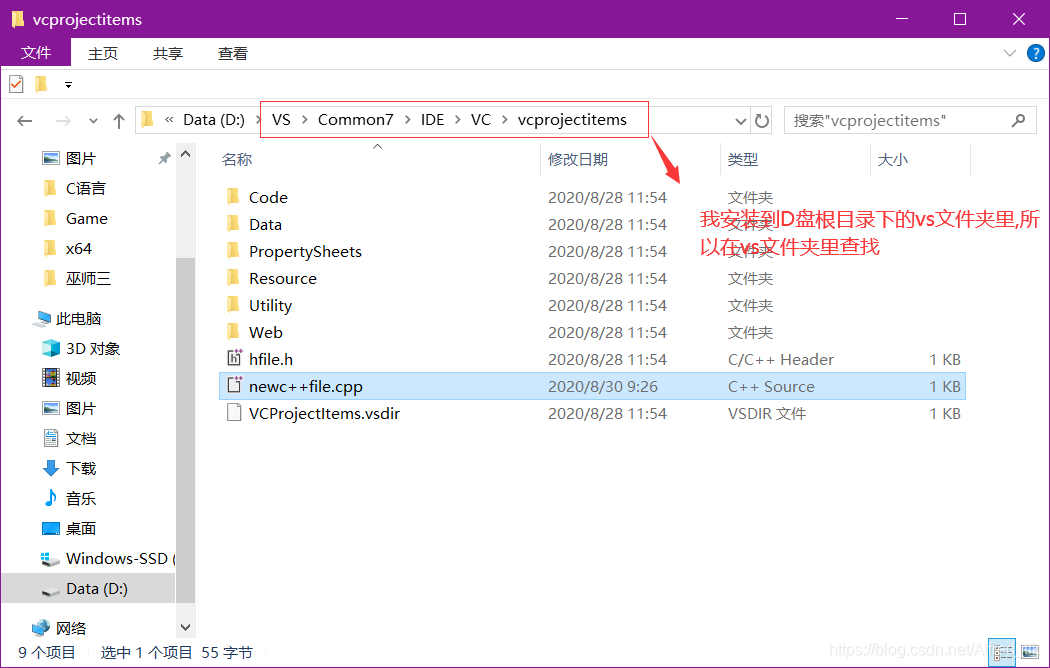1050x668 pixels.
Task: Open the 文件 menu
Action: click(x=36, y=53)
